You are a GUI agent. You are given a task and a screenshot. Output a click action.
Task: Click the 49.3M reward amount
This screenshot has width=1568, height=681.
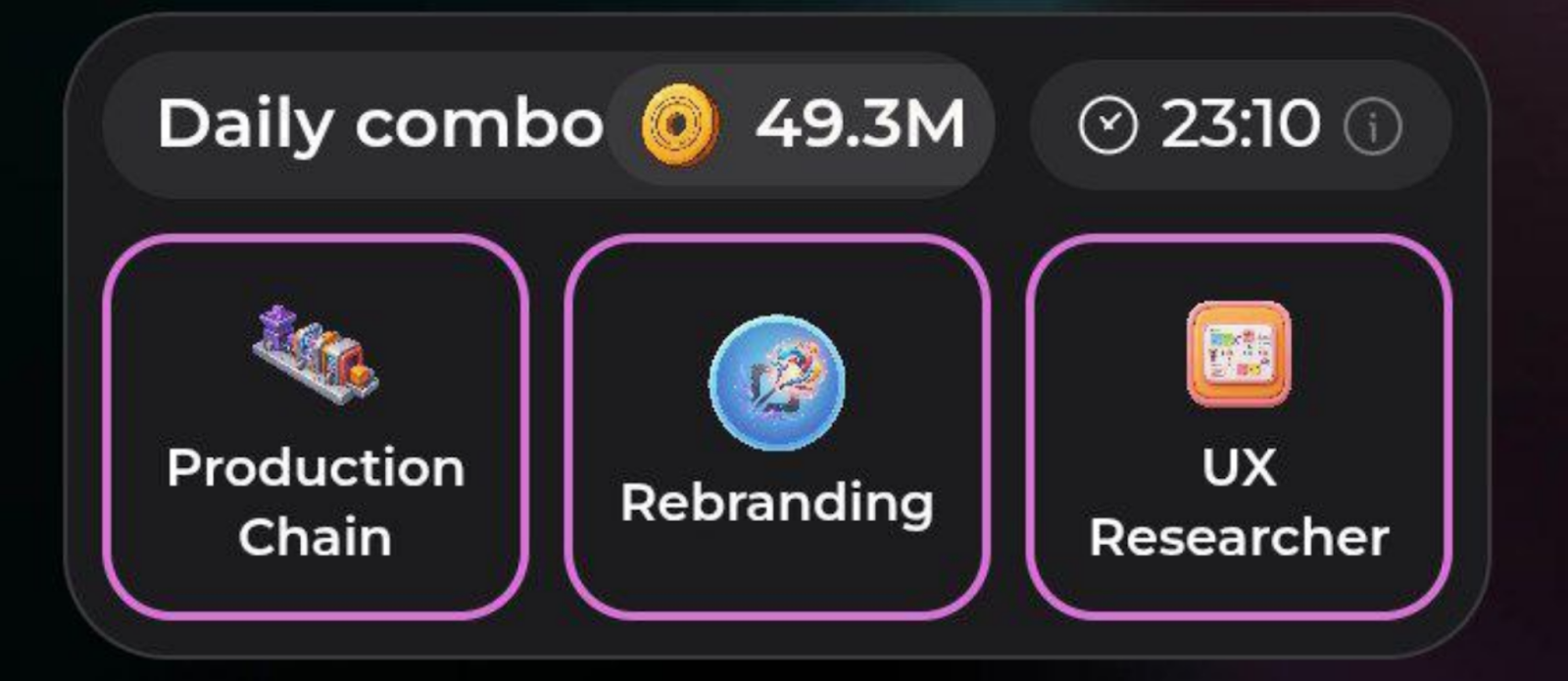[860, 125]
